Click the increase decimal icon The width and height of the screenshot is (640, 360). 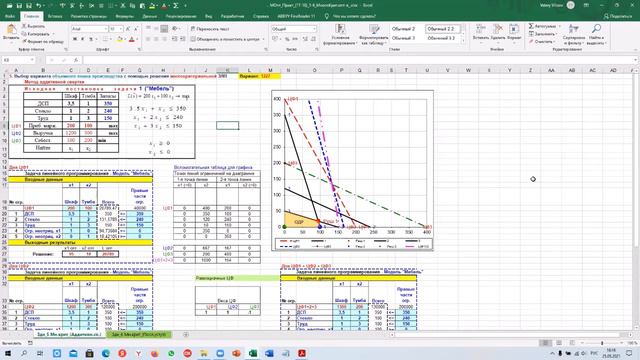(x=305, y=39)
